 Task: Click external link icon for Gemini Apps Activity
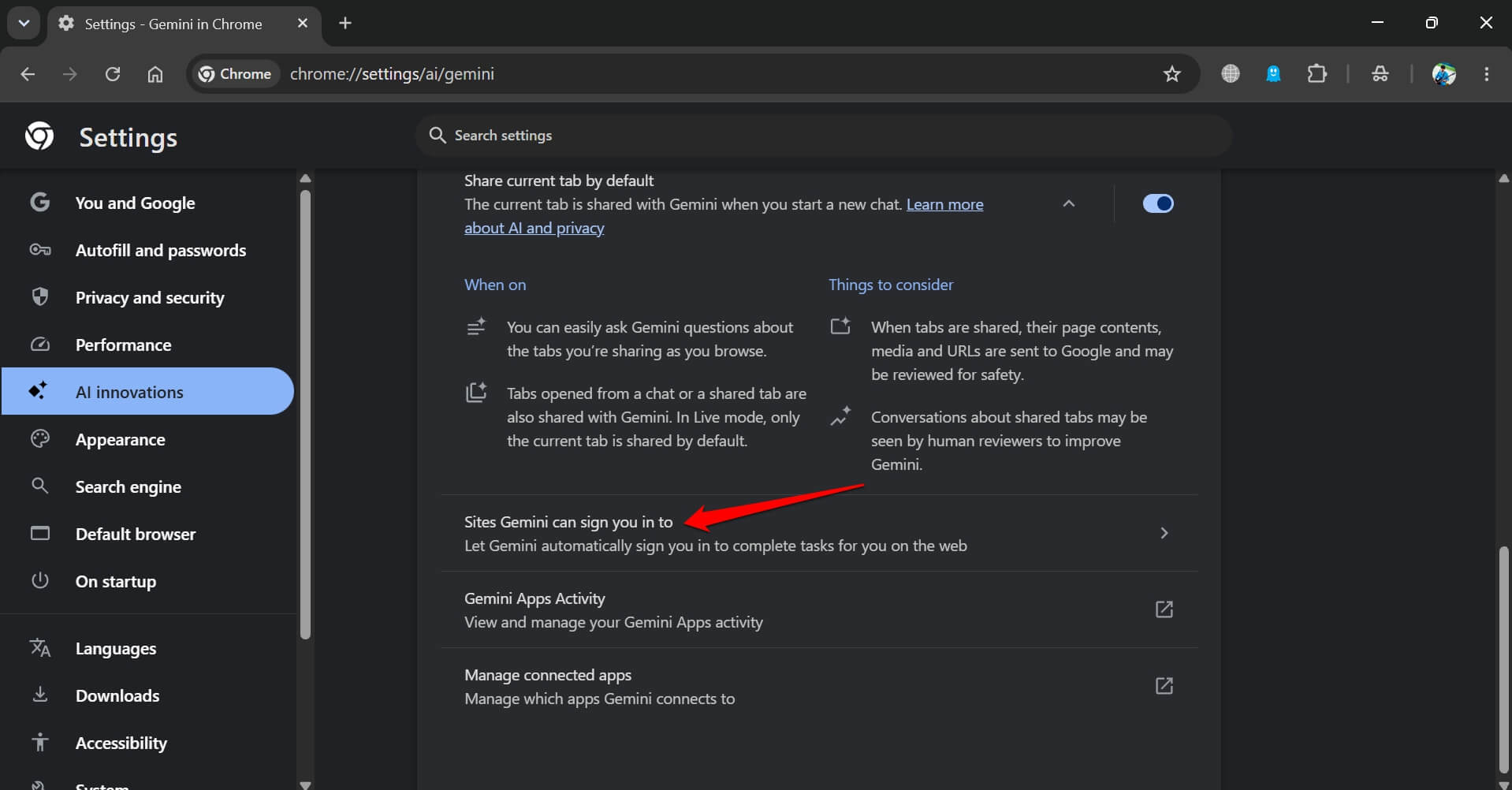pyautogui.click(x=1164, y=609)
